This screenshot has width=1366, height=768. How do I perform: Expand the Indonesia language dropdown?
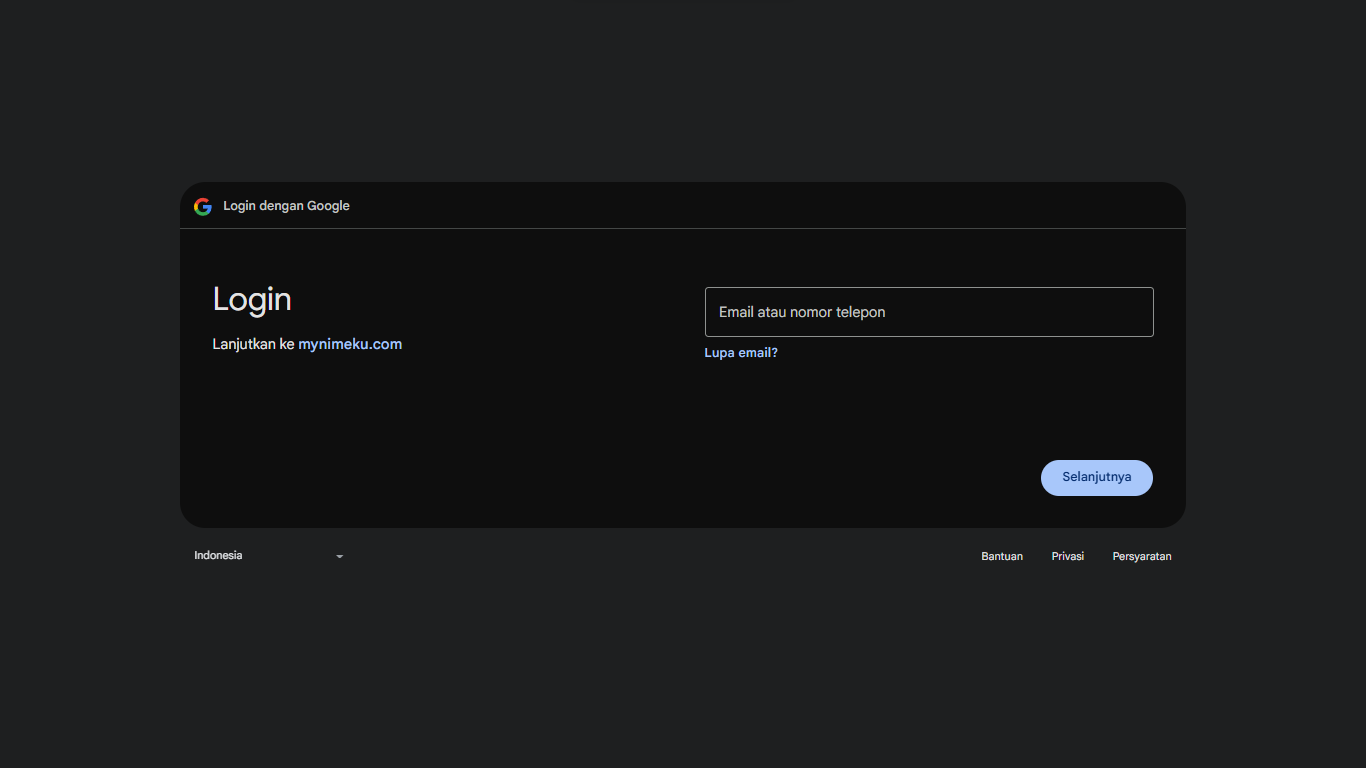(x=268, y=556)
